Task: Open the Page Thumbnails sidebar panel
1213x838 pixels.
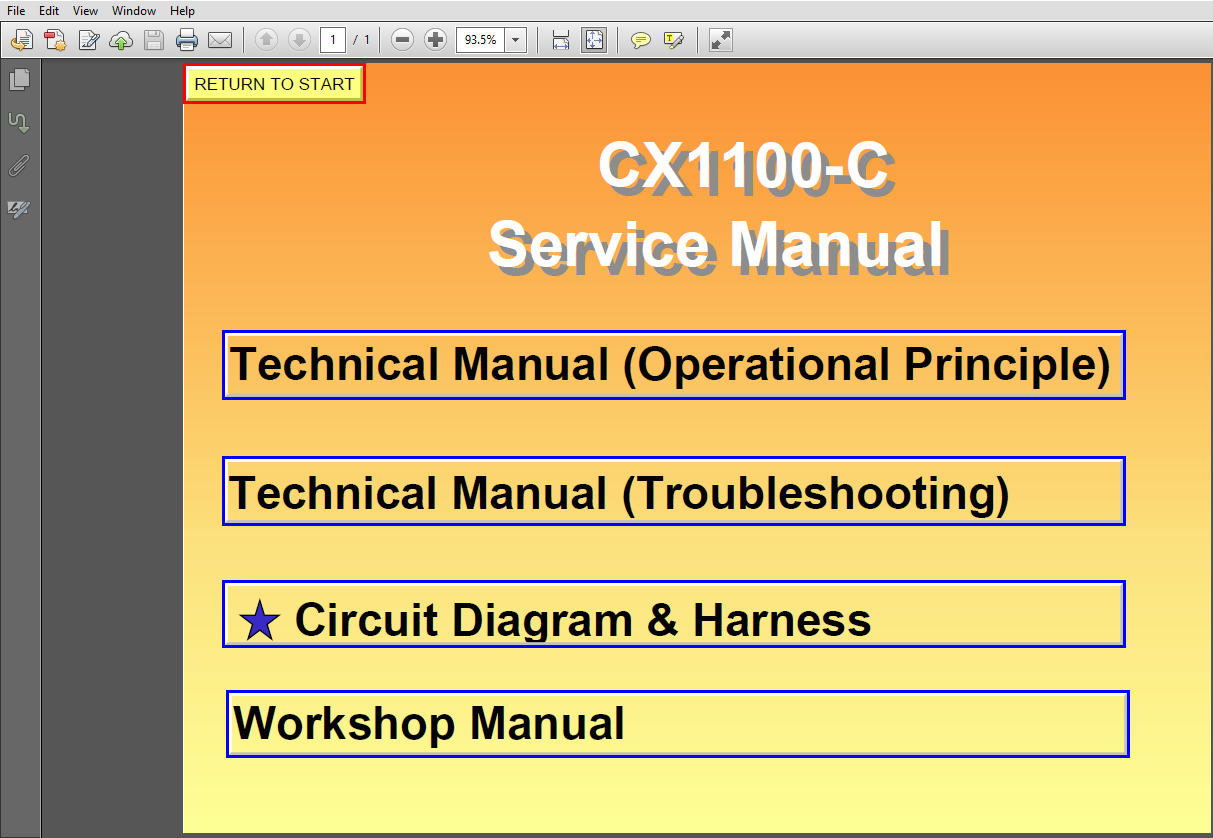Action: (x=19, y=80)
